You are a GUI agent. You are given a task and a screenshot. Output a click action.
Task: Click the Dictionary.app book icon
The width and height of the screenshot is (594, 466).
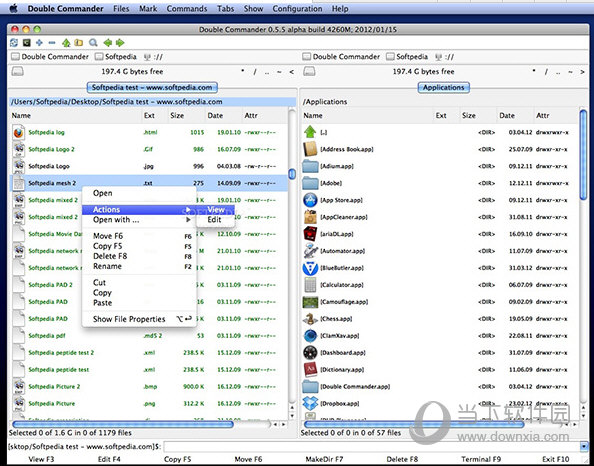(x=310, y=369)
